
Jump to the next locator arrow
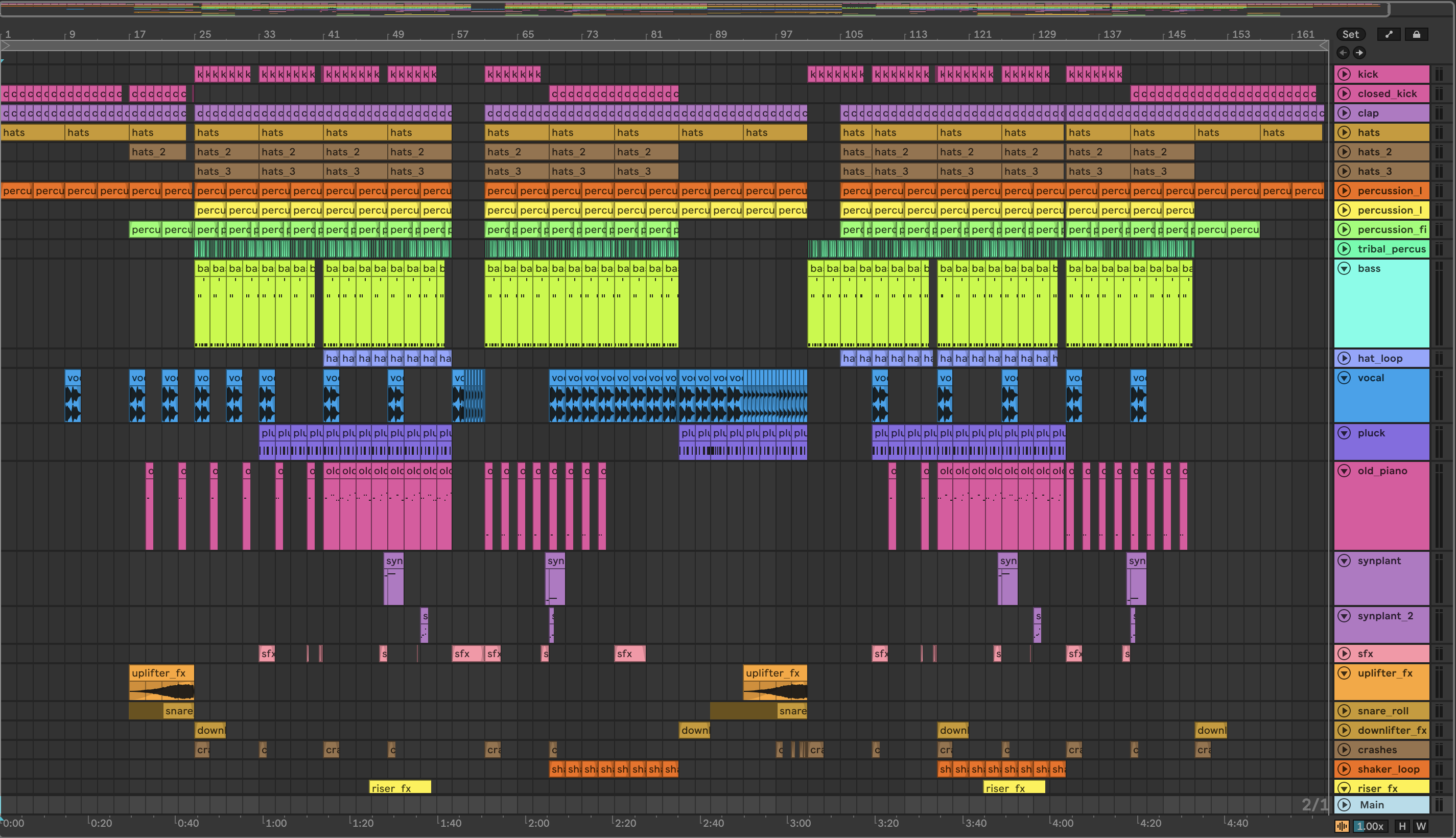point(1359,53)
